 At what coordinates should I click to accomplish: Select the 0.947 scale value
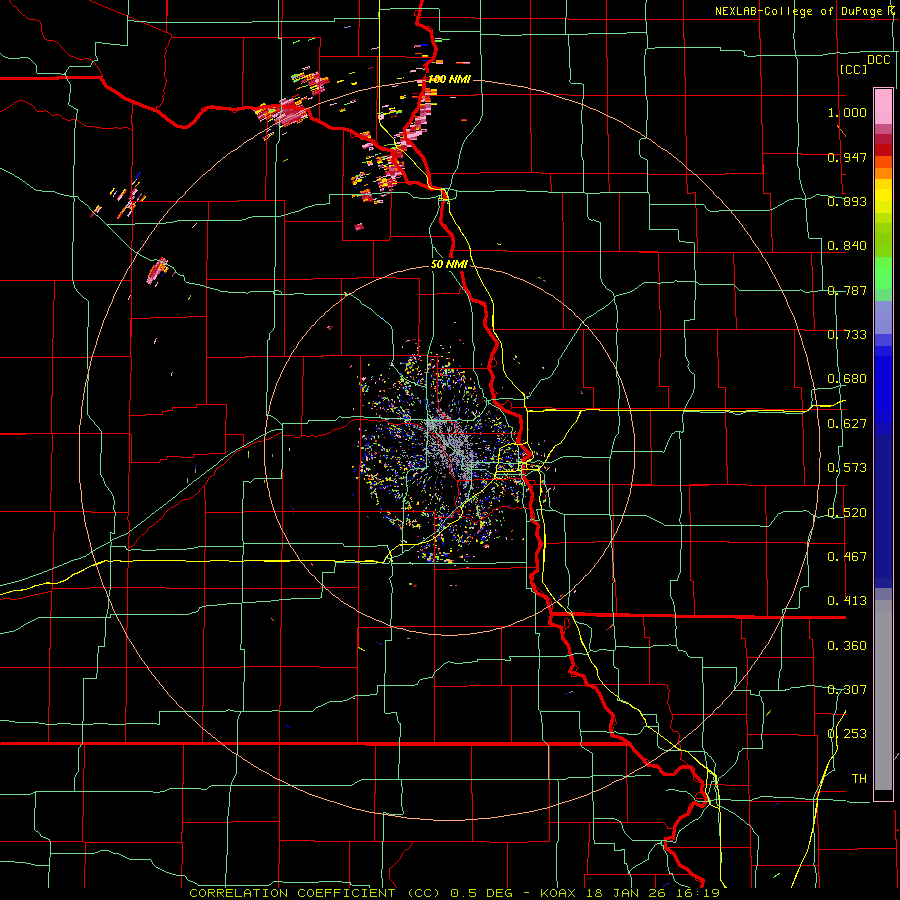click(x=847, y=157)
